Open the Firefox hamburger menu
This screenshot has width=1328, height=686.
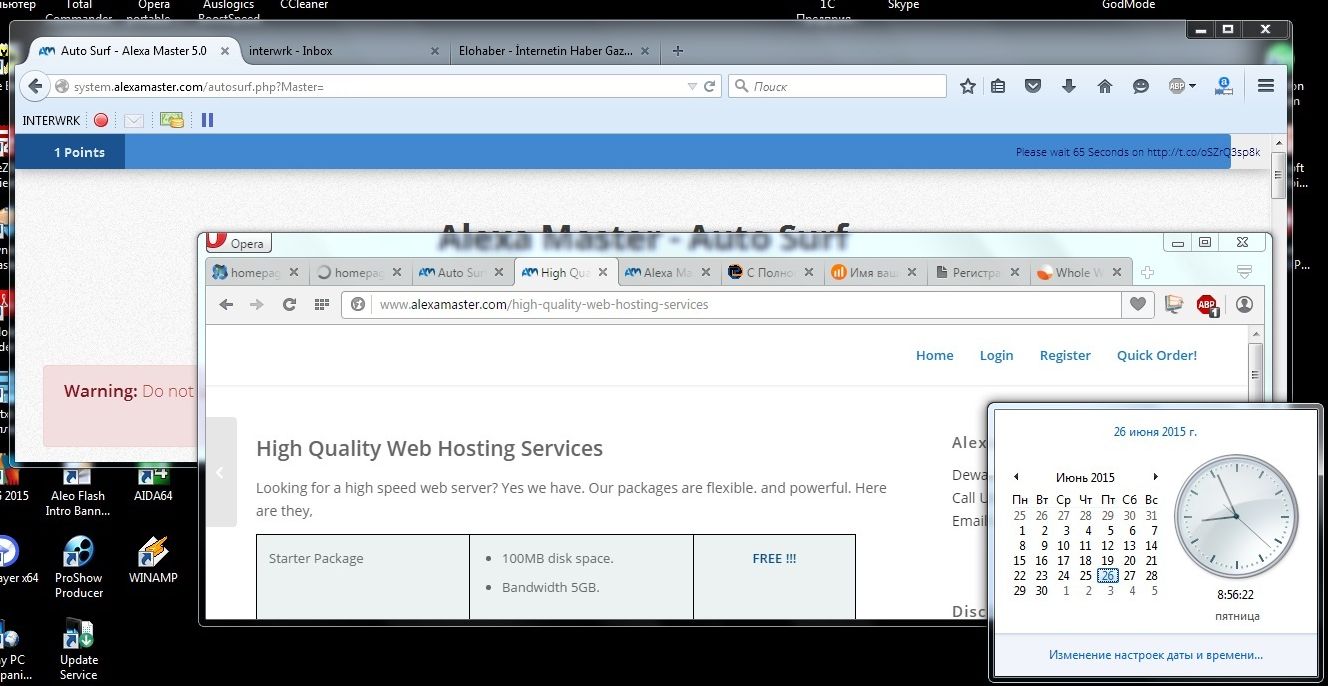coord(1265,87)
